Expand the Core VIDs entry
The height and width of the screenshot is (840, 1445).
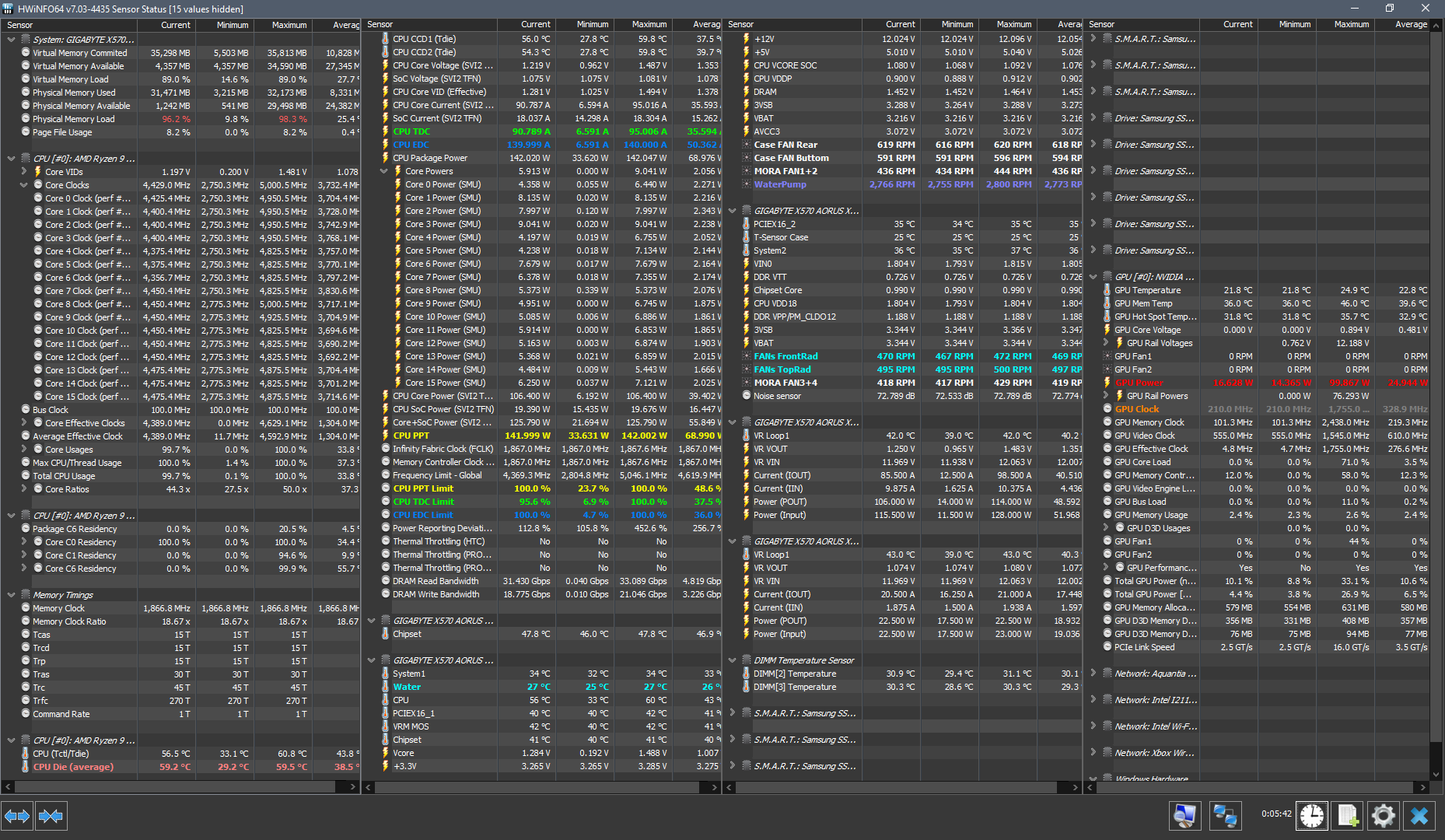[x=23, y=171]
